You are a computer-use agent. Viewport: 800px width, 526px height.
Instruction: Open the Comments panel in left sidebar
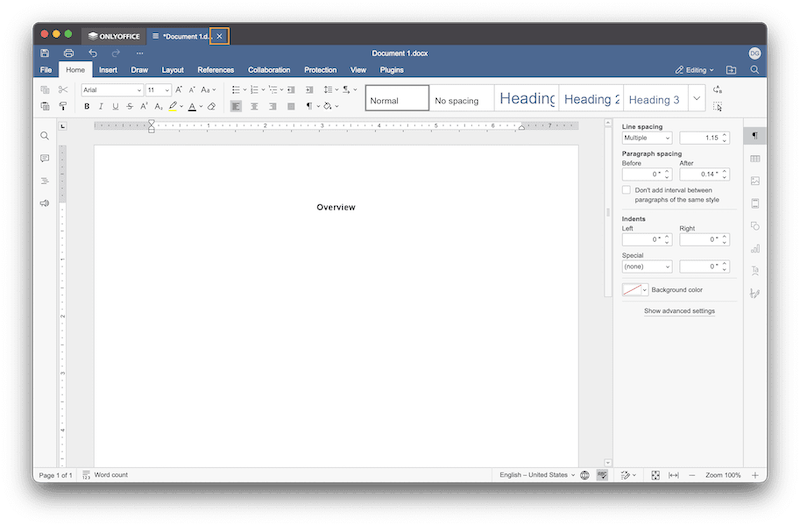(45, 158)
